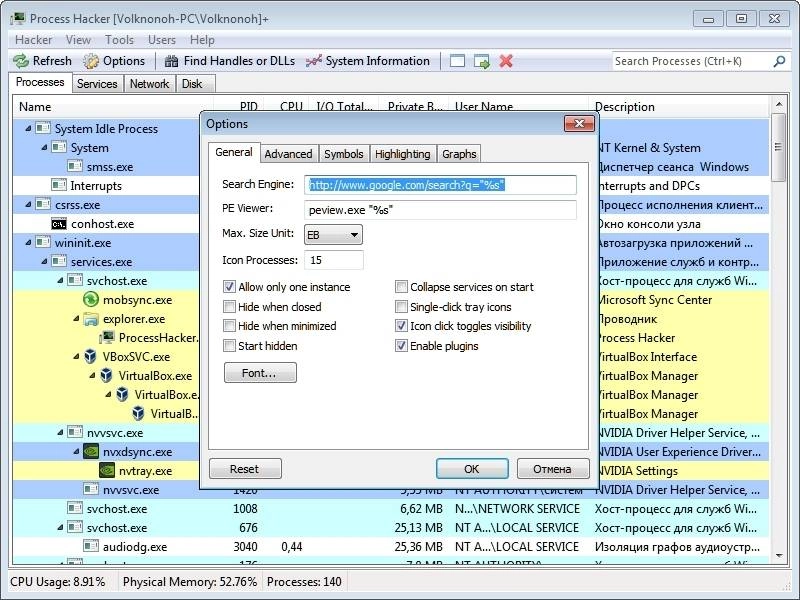Open Options from the toolbar gear icon

[91, 61]
